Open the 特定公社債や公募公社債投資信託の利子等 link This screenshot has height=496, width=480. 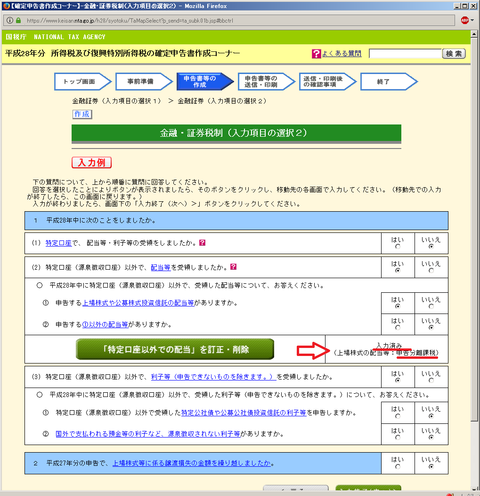(x=244, y=413)
